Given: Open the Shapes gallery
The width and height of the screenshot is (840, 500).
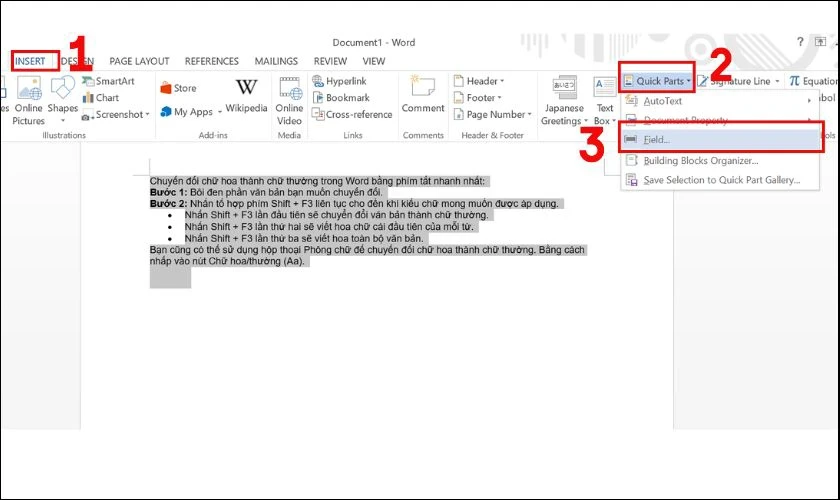Looking at the screenshot, I should (x=63, y=100).
